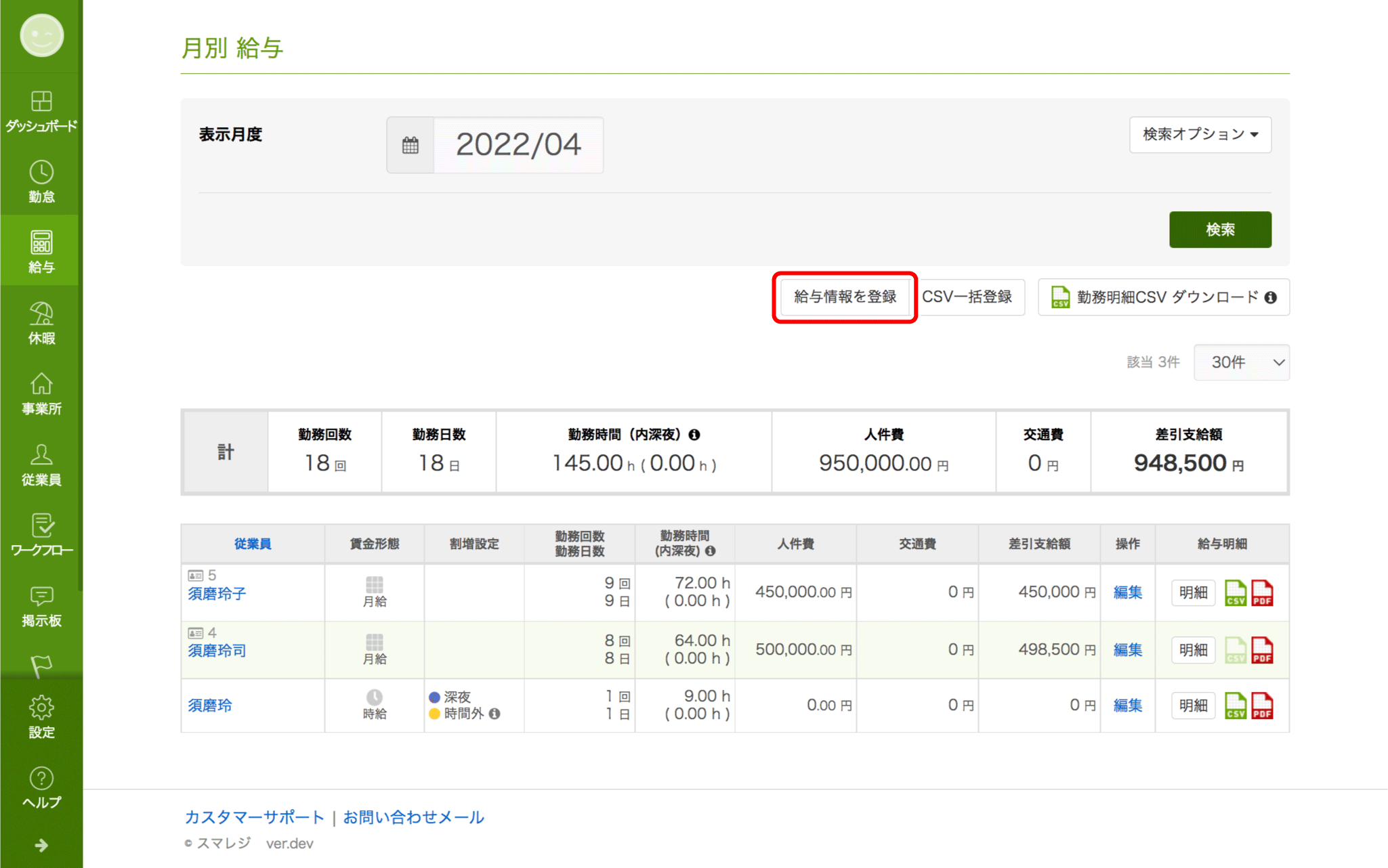Viewport: 1388px width, 868px height.
Task: Select the 給与 calculator icon in sidebar
Action: [41, 242]
